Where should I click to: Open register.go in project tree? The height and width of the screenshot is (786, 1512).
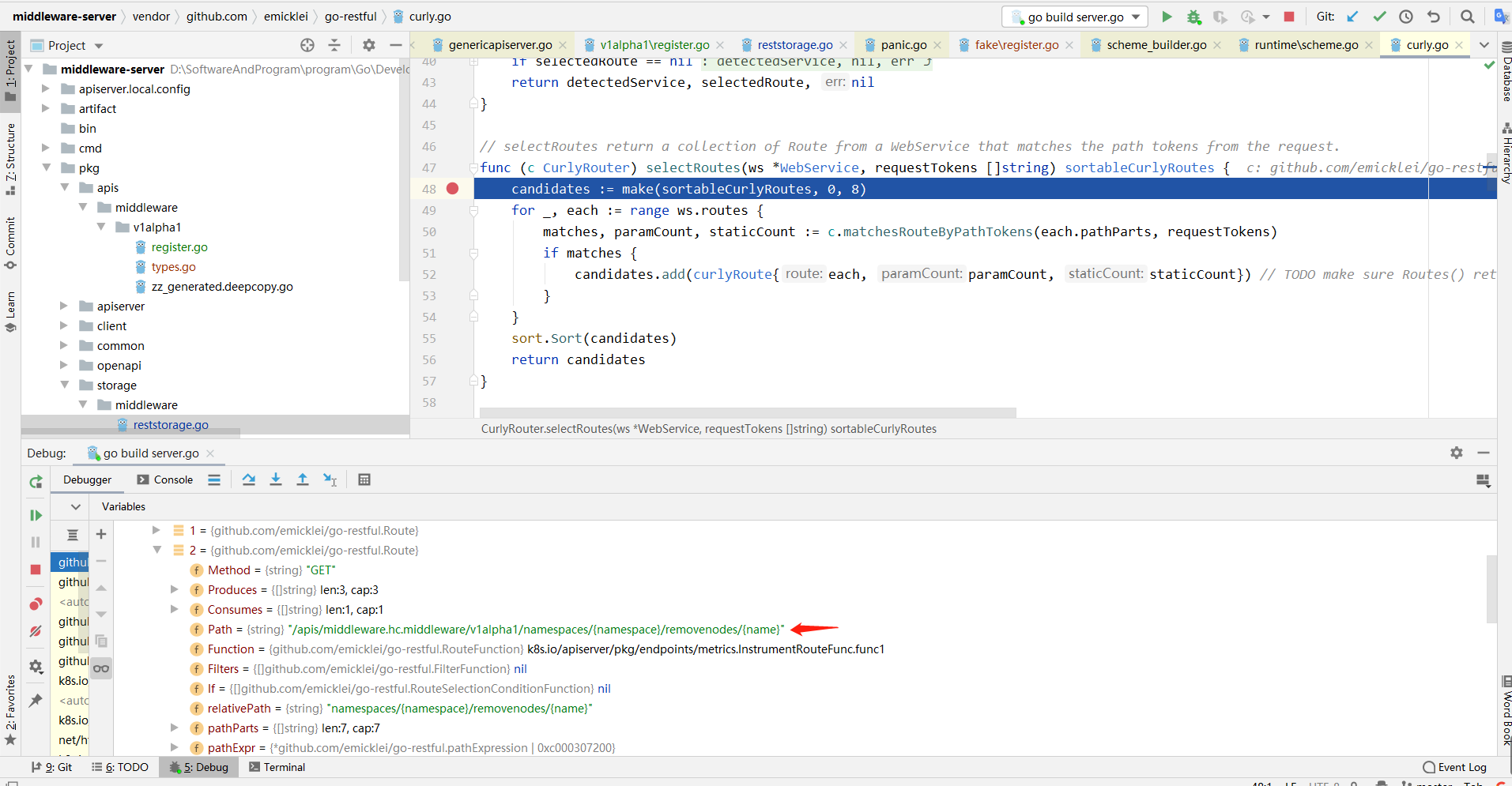[179, 246]
